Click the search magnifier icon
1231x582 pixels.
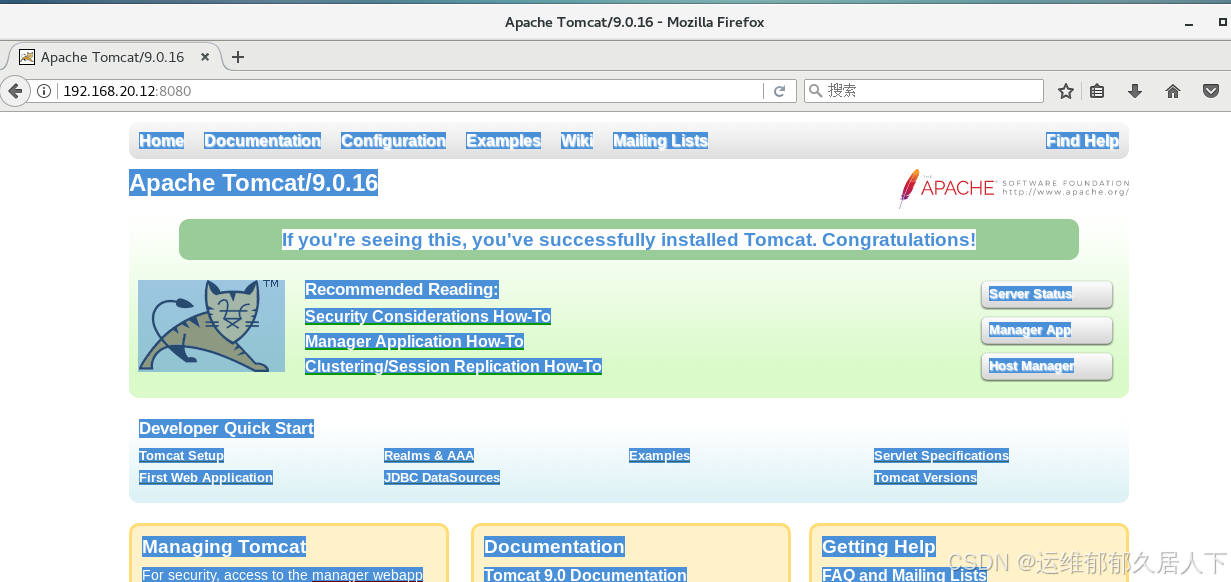pos(816,91)
